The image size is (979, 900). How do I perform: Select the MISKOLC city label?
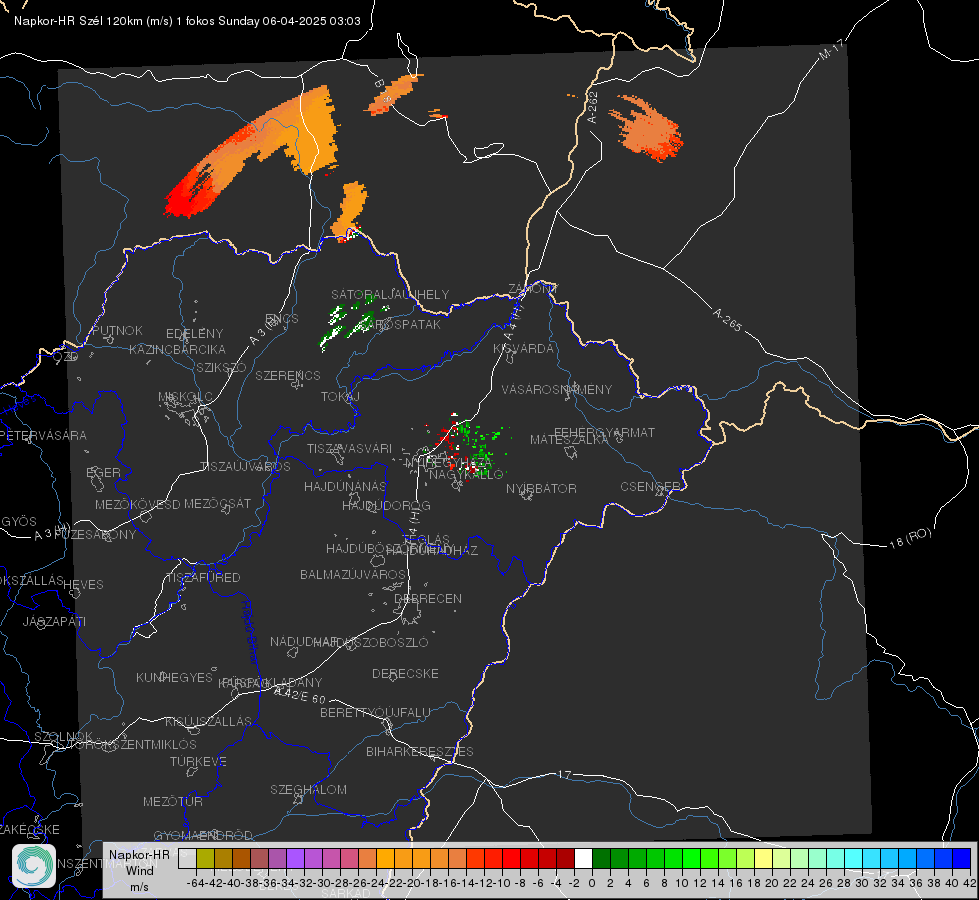coord(185,397)
